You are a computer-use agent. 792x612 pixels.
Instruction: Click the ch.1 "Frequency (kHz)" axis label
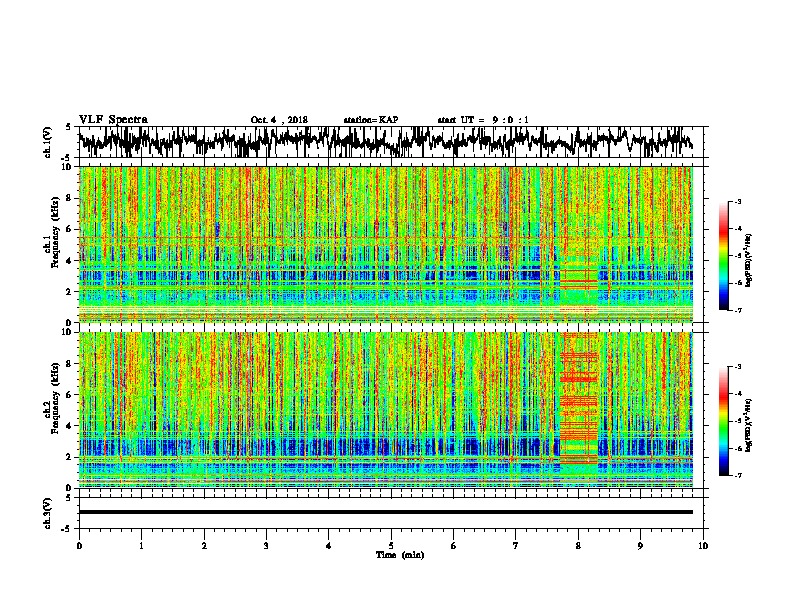(x=55, y=233)
